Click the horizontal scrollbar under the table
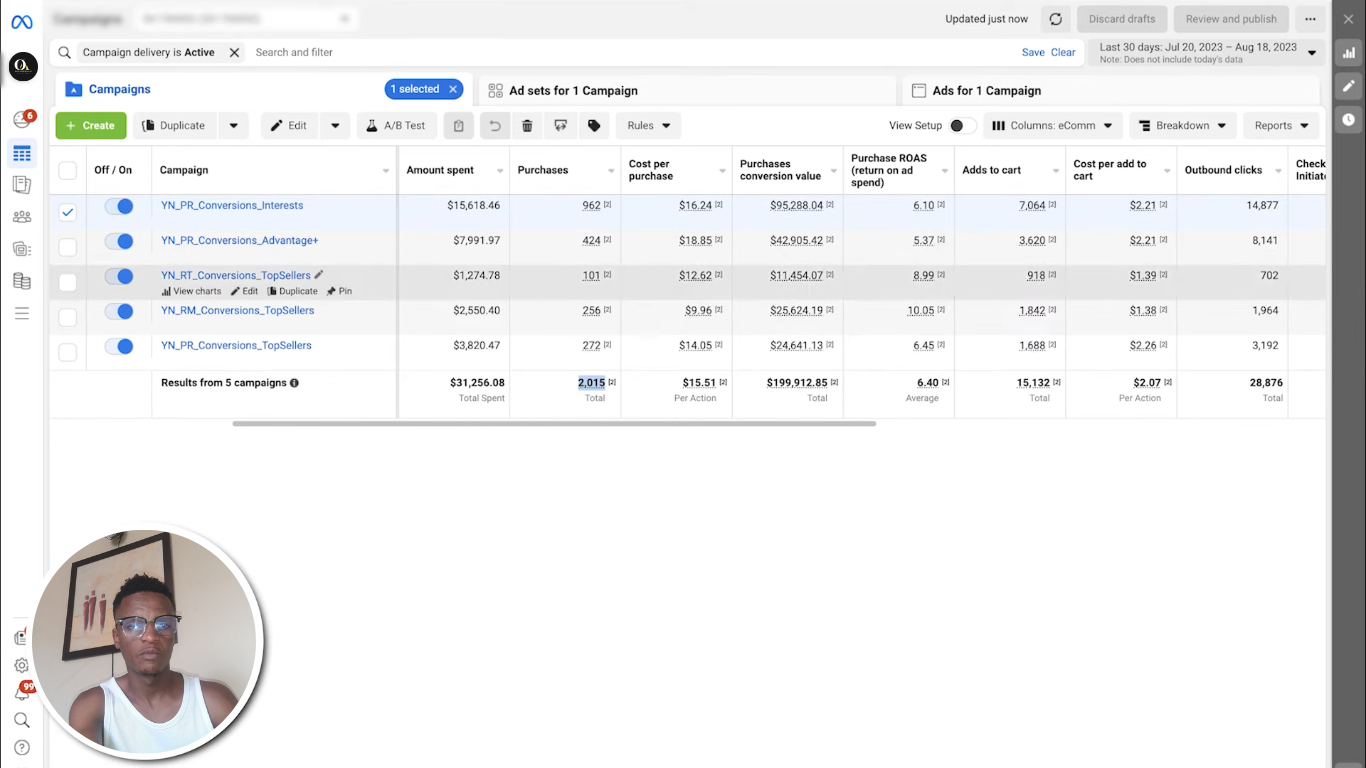The height and width of the screenshot is (768, 1366). tap(554, 424)
